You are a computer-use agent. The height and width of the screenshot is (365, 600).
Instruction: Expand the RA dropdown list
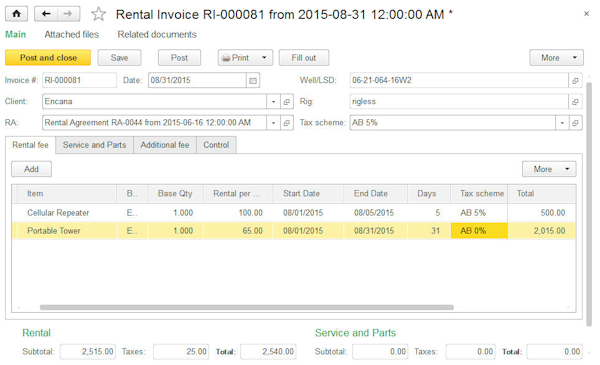(x=273, y=123)
